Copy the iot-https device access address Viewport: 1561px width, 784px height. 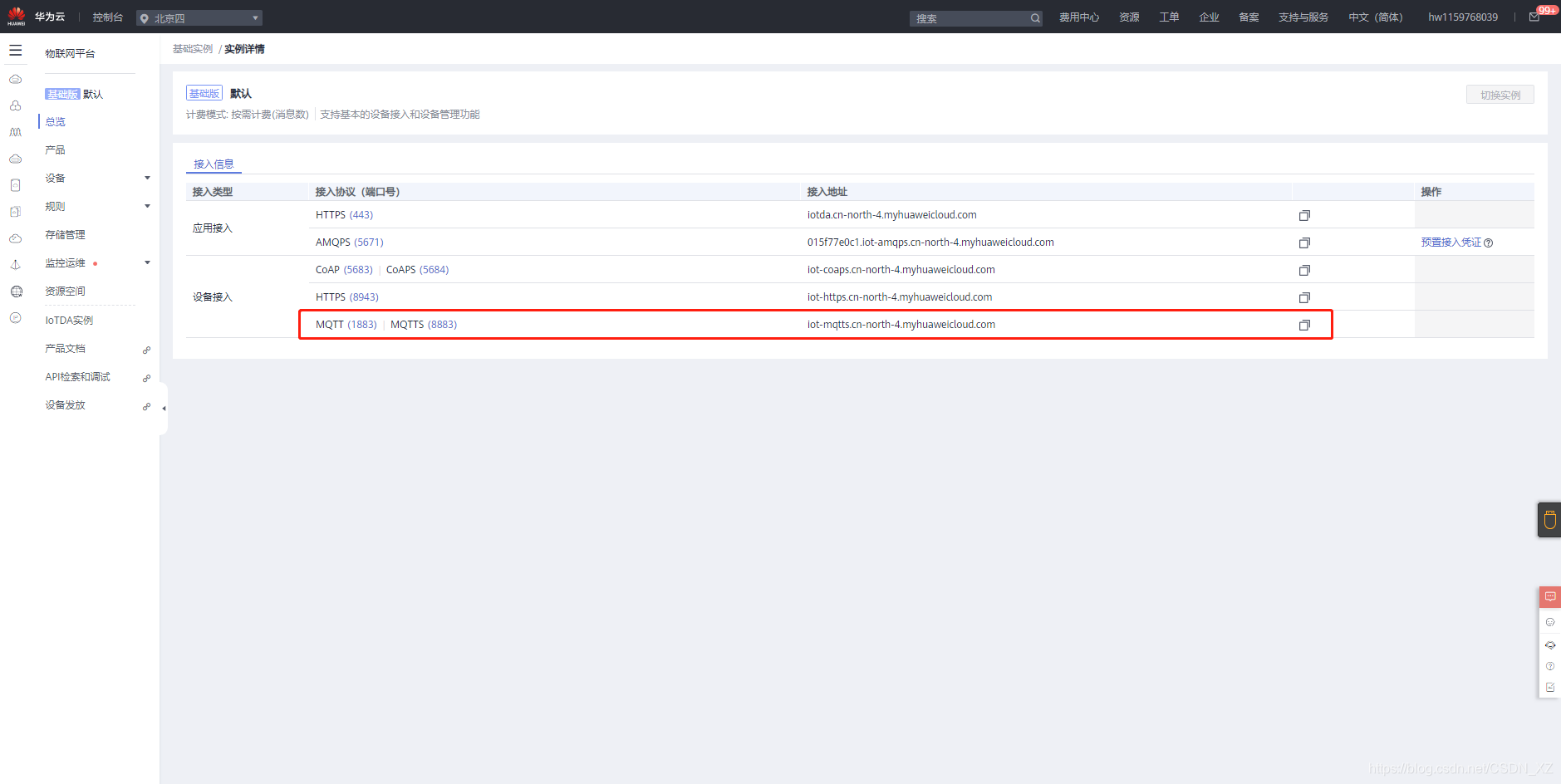[1304, 297]
